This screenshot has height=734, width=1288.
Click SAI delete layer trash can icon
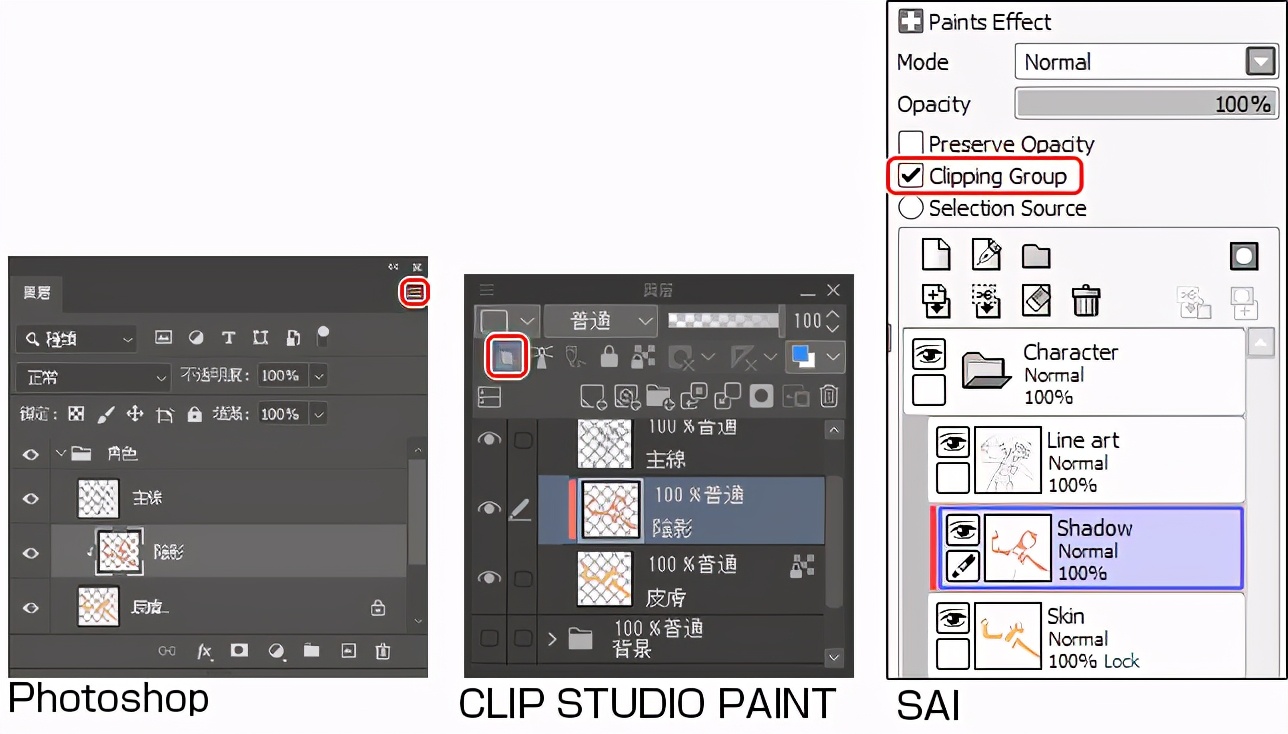pyautogui.click(x=1086, y=300)
